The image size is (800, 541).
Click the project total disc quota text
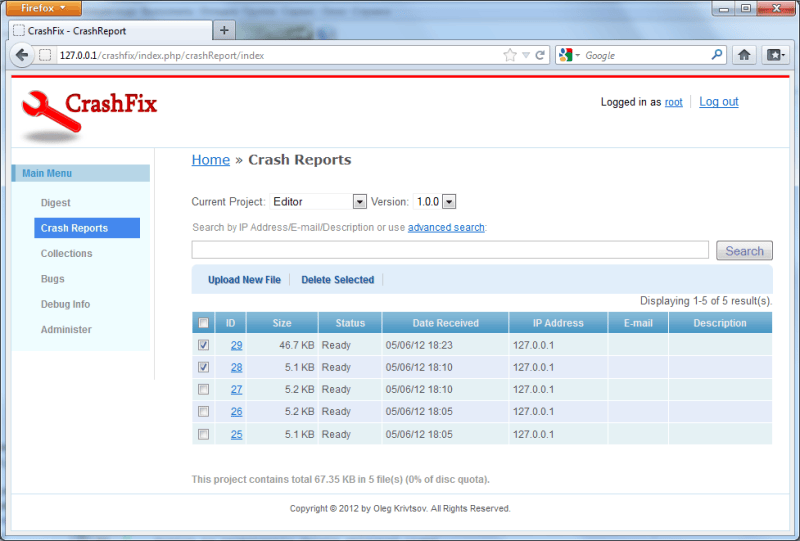pyautogui.click(x=340, y=479)
